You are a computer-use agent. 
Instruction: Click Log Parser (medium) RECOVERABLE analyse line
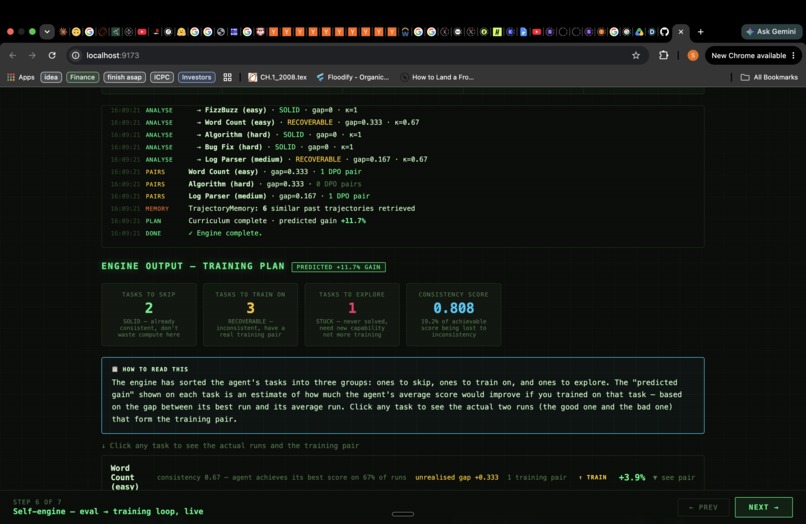268,159
